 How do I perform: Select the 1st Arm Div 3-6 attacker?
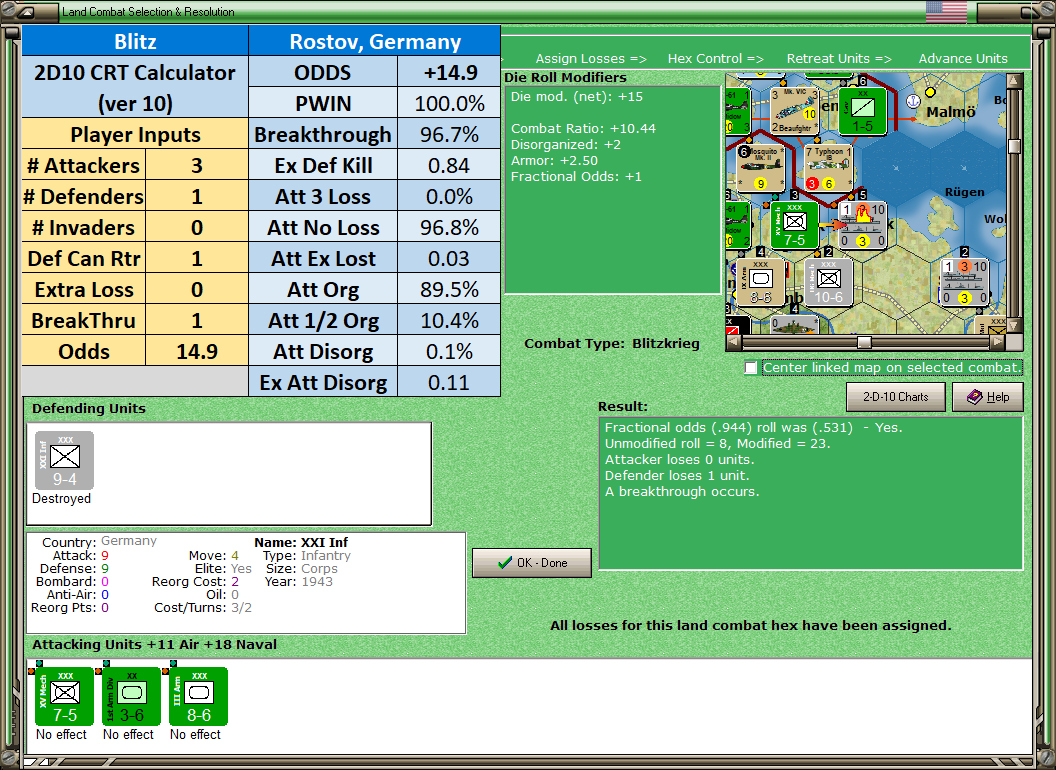click(131, 697)
